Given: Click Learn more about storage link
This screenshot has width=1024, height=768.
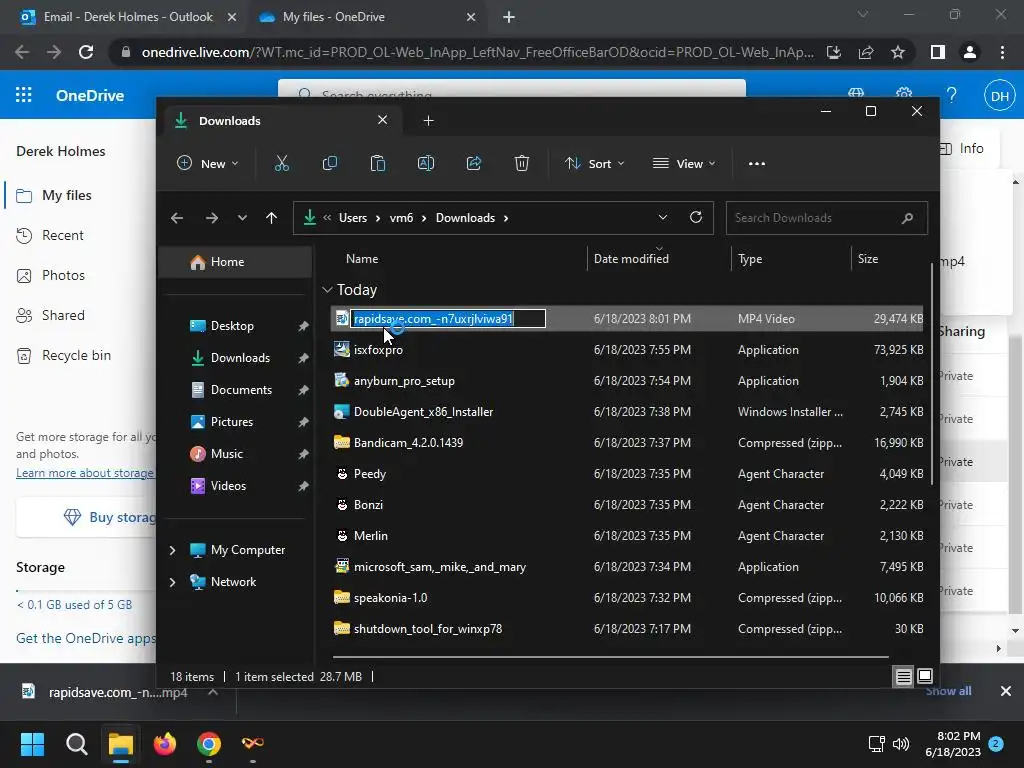Looking at the screenshot, I should tap(85, 473).
